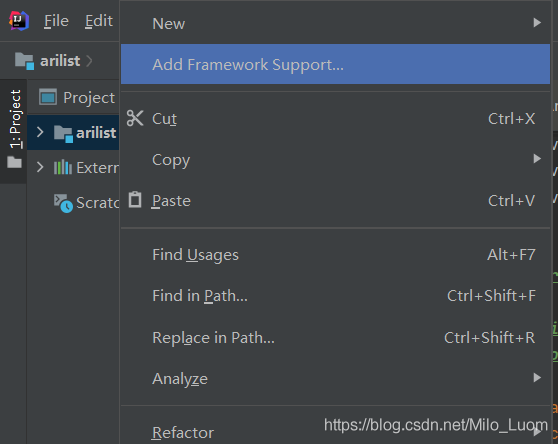Image resolution: width=558 pixels, height=444 pixels.
Task: Click the IntelliJ IDEA logo icon
Action: tap(19, 21)
